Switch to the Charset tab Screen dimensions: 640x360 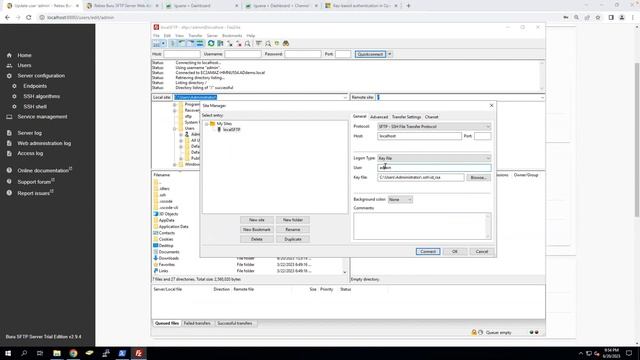(431, 117)
